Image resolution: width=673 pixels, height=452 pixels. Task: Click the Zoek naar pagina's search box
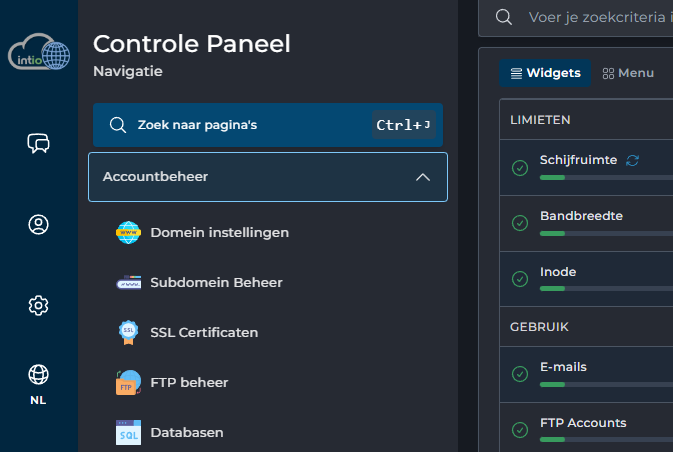pos(250,125)
